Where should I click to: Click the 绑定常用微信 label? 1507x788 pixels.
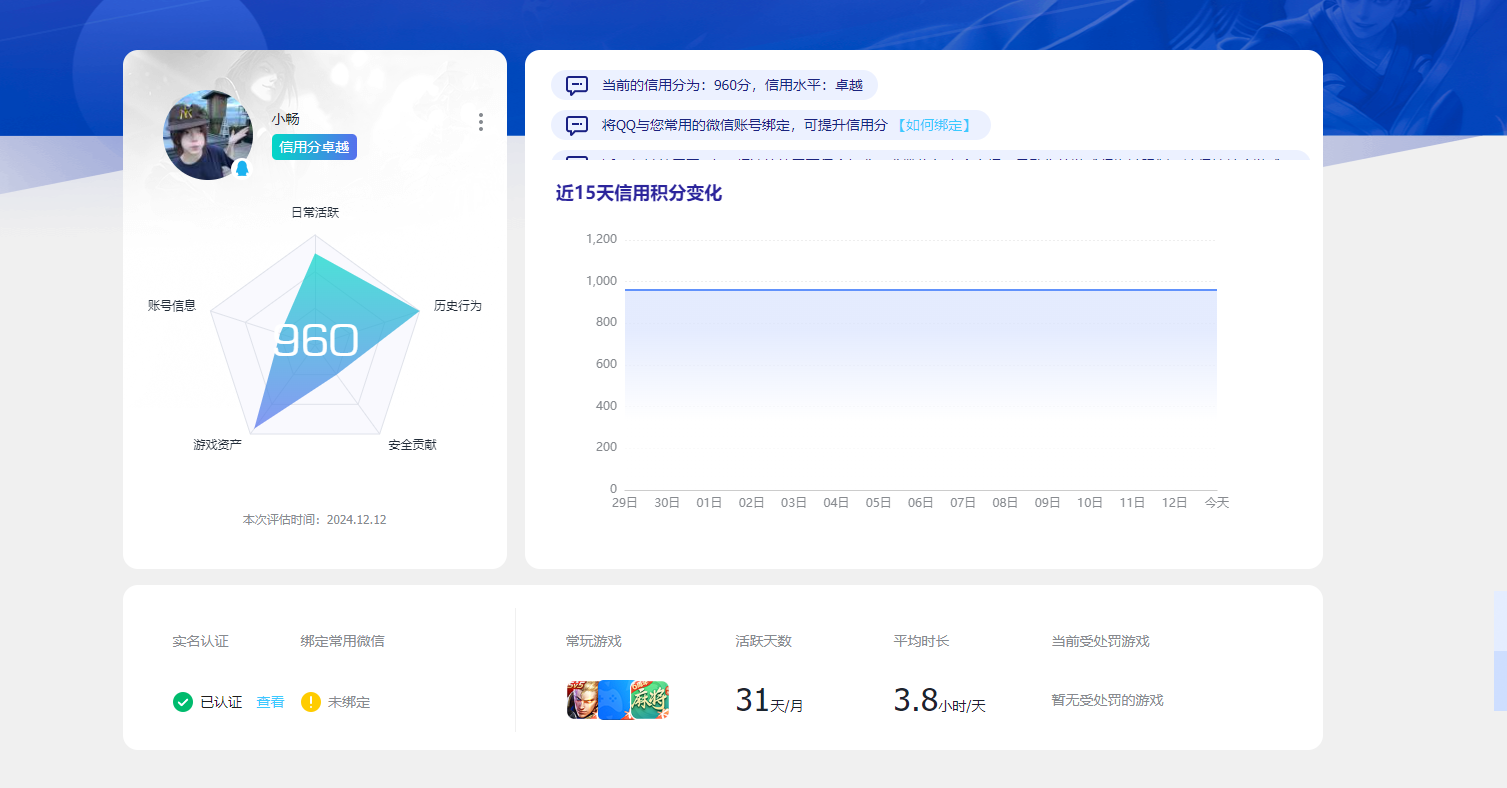coord(342,641)
